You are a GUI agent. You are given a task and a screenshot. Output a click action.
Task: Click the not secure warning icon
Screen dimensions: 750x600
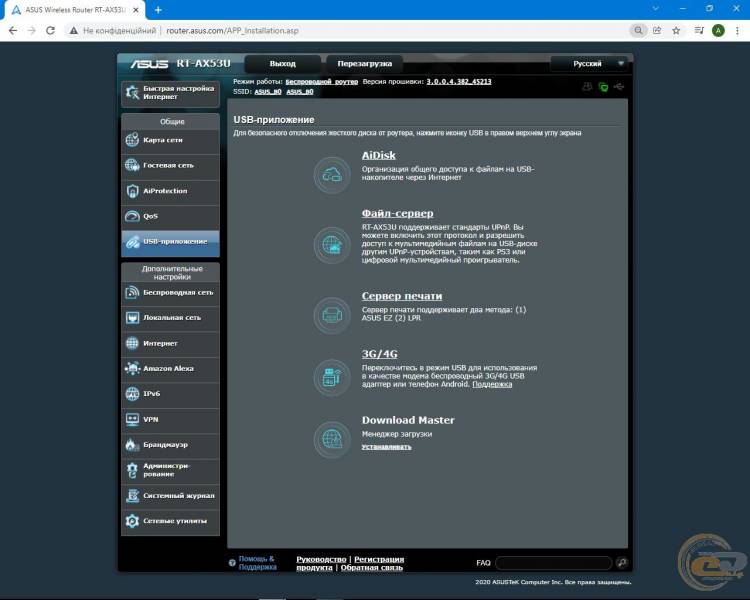(x=73, y=31)
